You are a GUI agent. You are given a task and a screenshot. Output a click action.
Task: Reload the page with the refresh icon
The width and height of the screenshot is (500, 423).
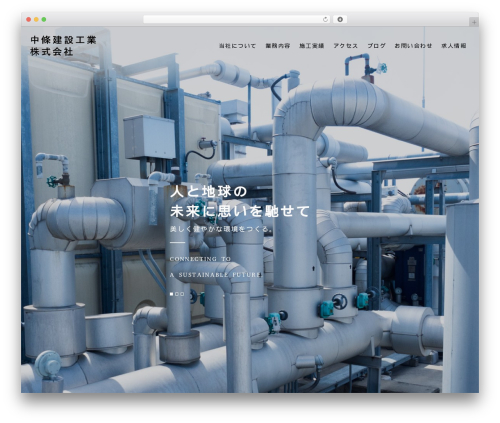coord(325,20)
